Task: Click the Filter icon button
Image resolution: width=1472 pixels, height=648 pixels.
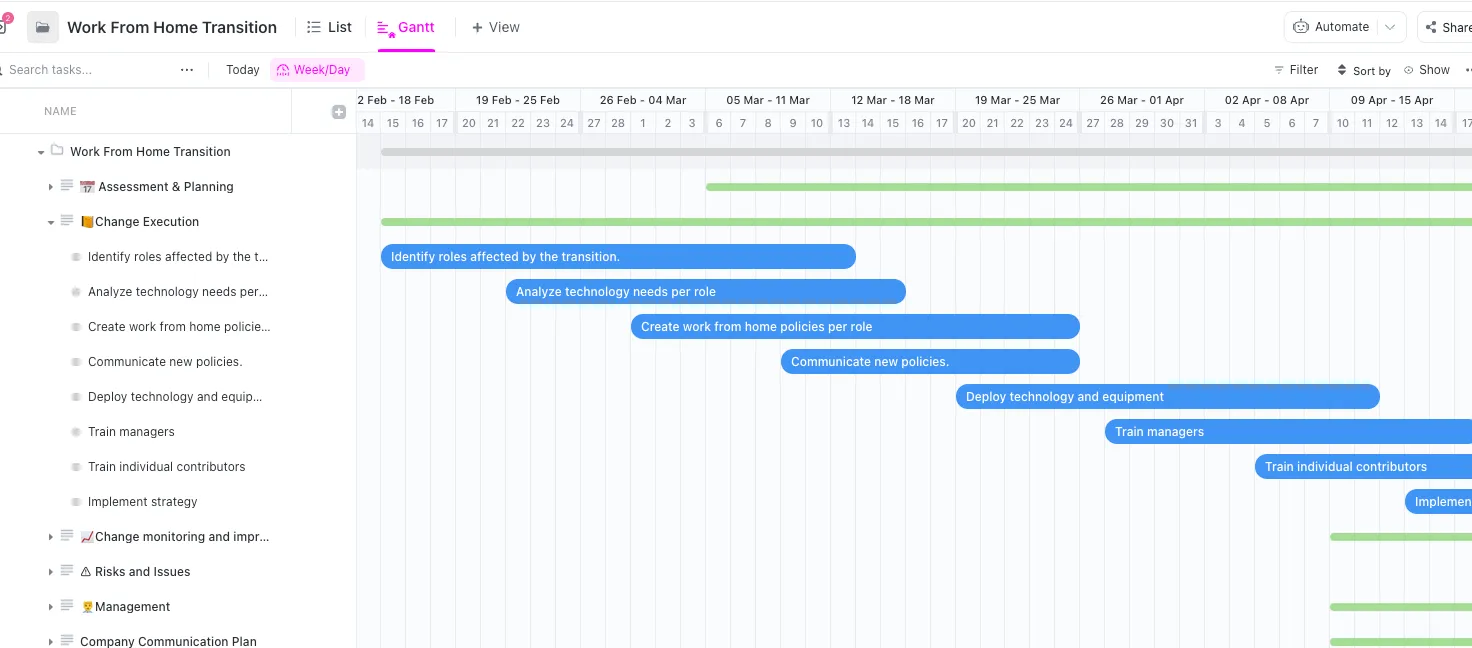Action: (1279, 70)
